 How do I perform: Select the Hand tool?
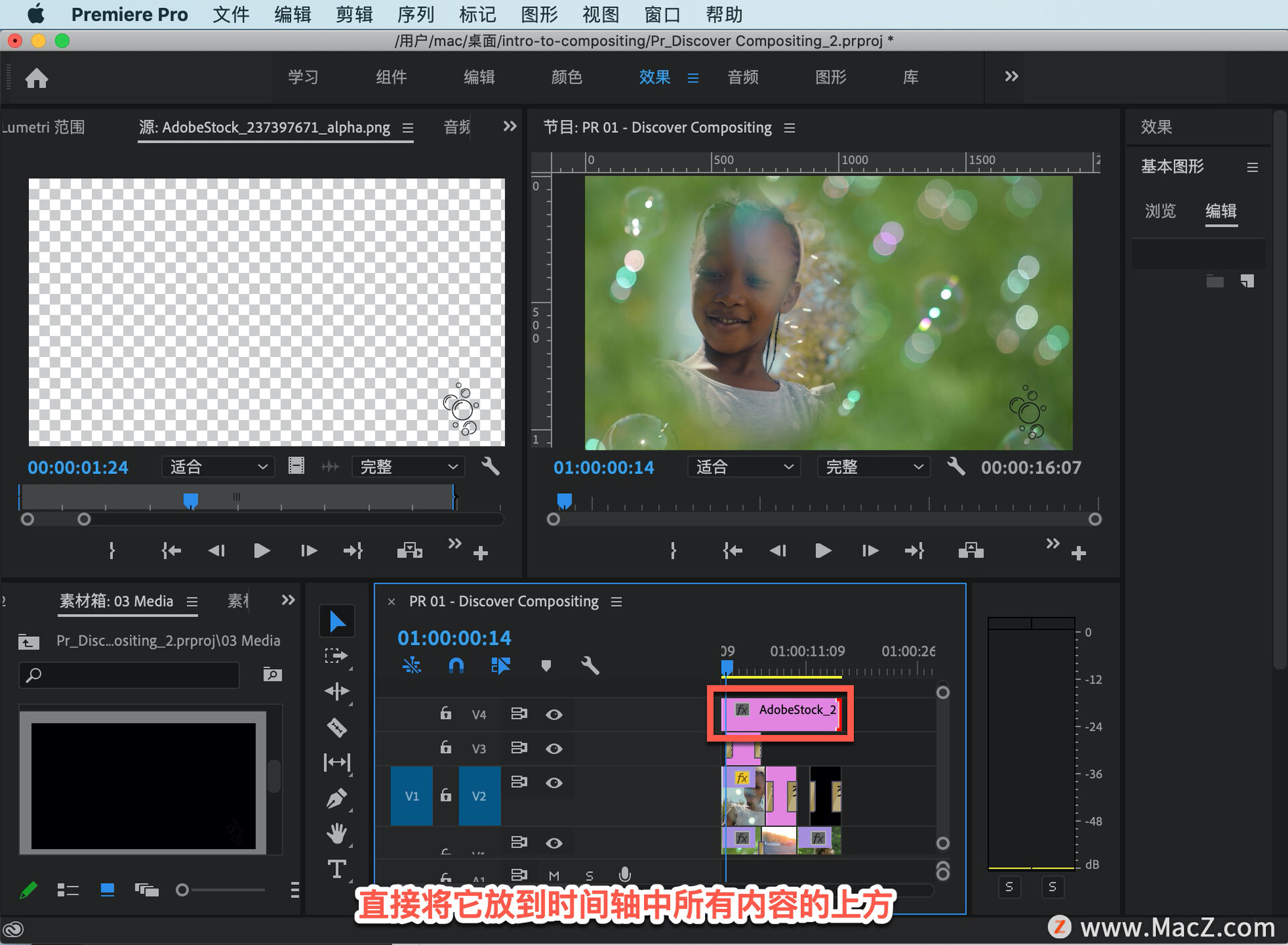pos(337,834)
